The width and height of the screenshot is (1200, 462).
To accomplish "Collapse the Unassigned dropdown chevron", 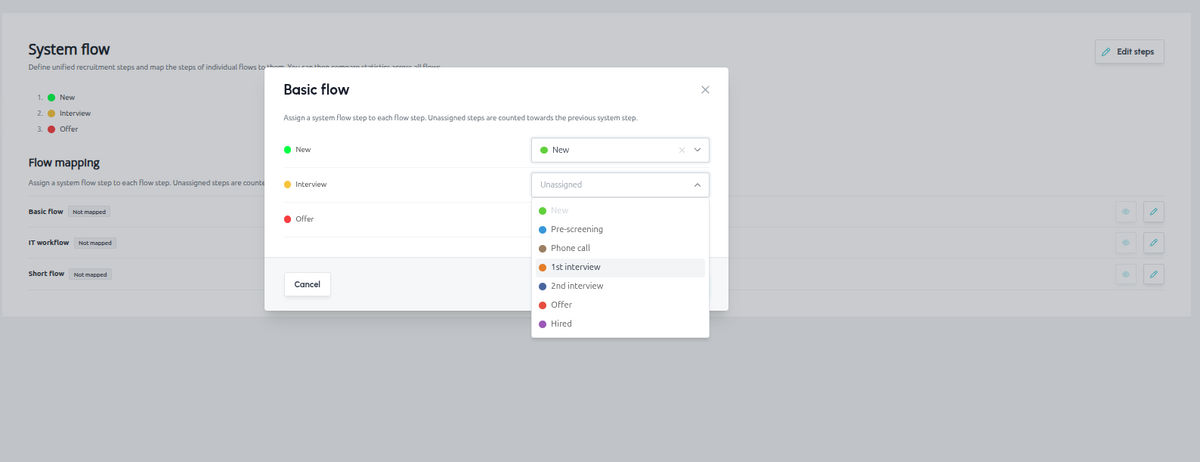I will [697, 185].
